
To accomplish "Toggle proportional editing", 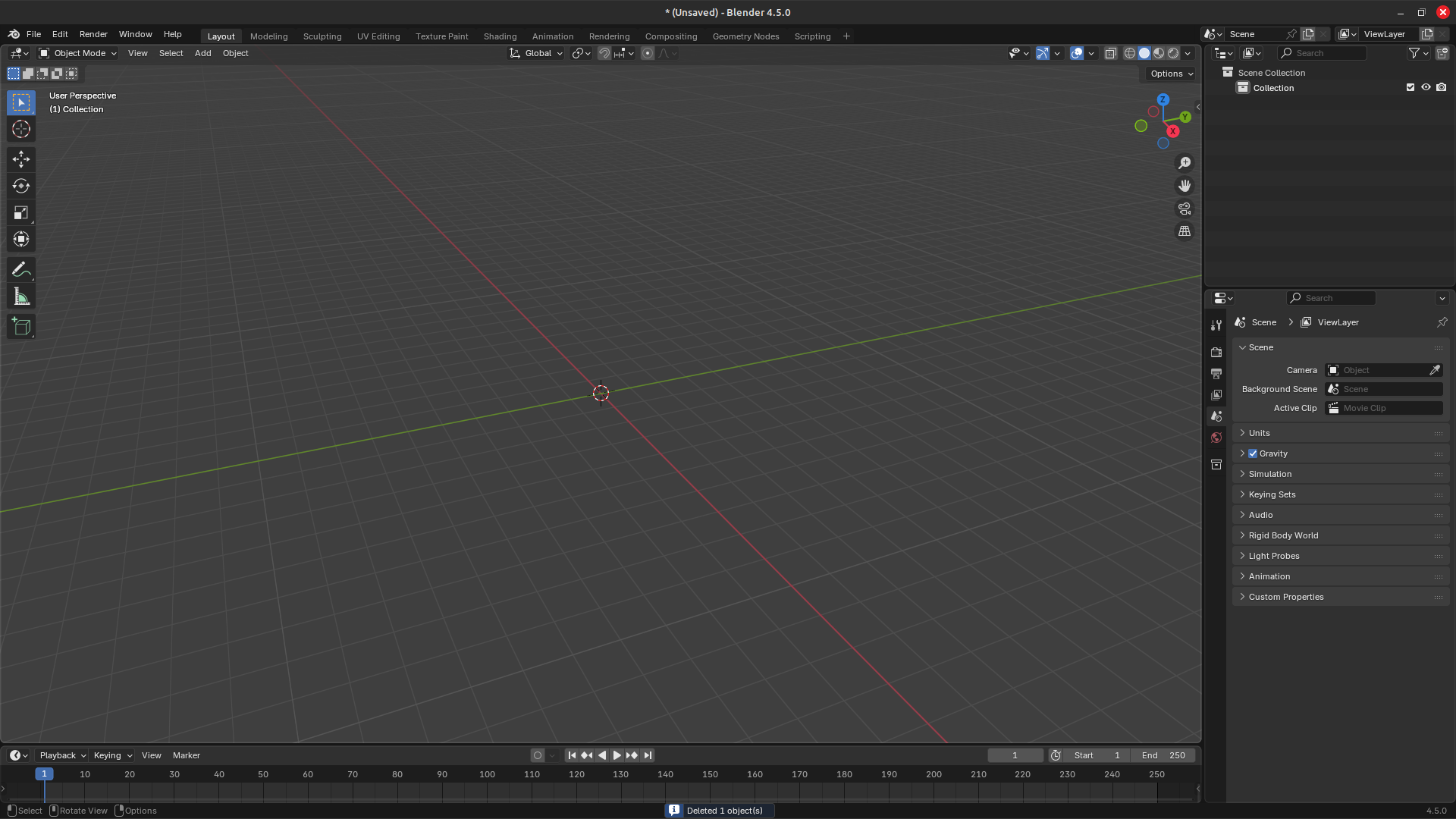I will point(648,53).
